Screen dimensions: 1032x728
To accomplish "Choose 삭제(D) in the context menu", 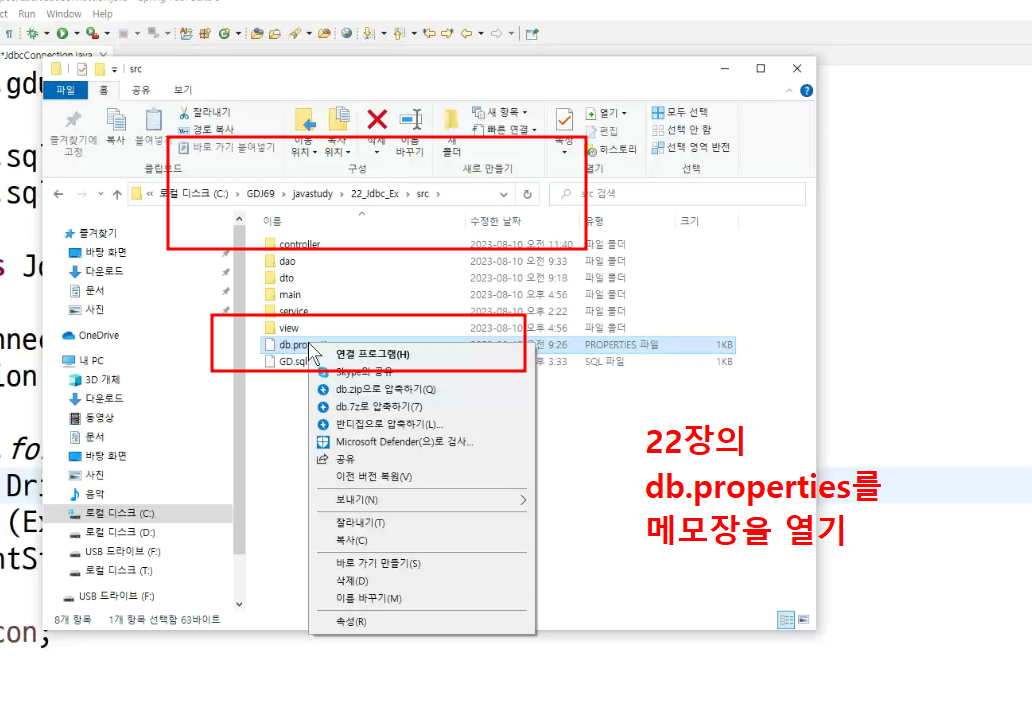I will click(352, 581).
